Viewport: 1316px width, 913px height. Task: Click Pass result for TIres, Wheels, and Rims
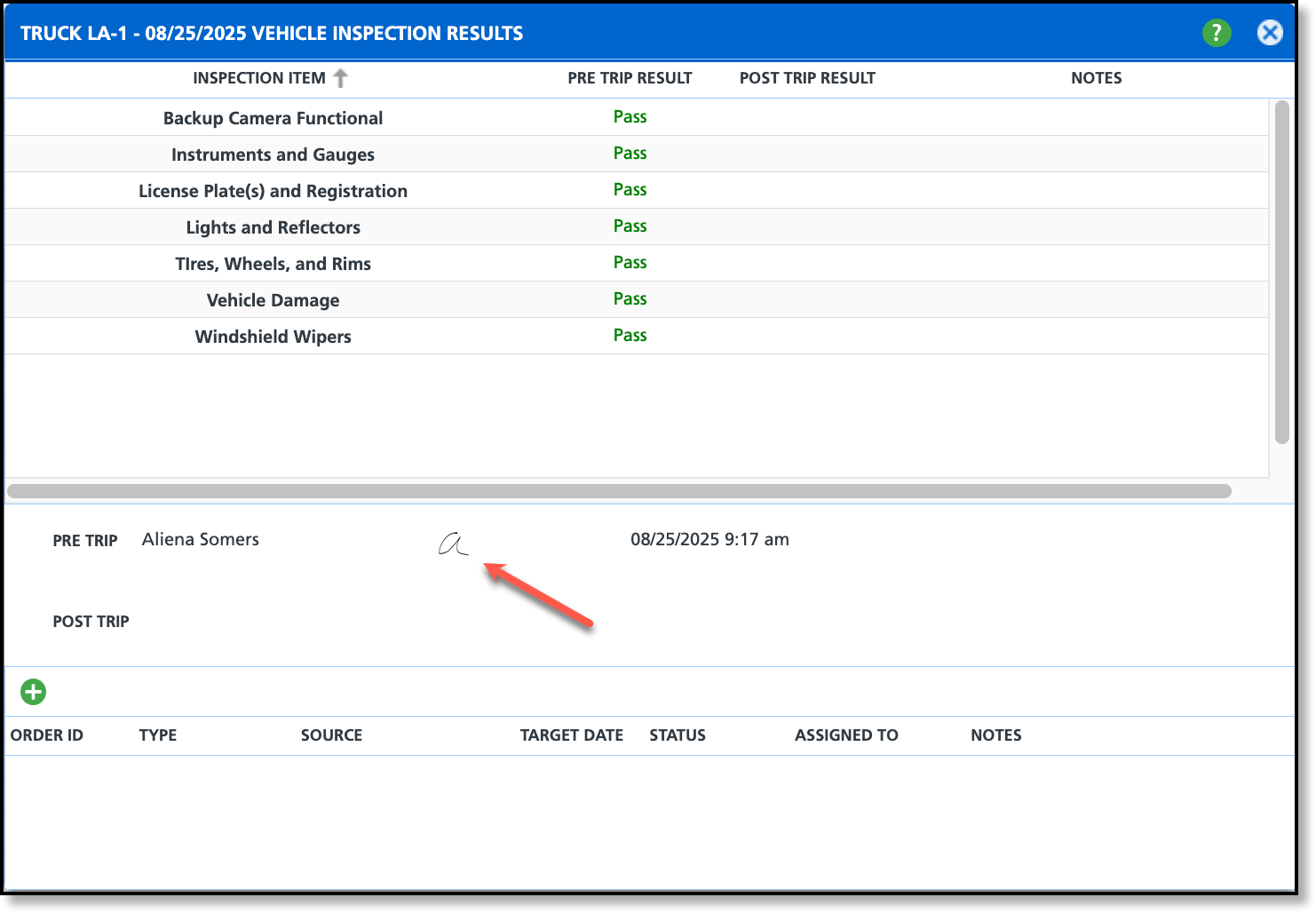click(630, 263)
